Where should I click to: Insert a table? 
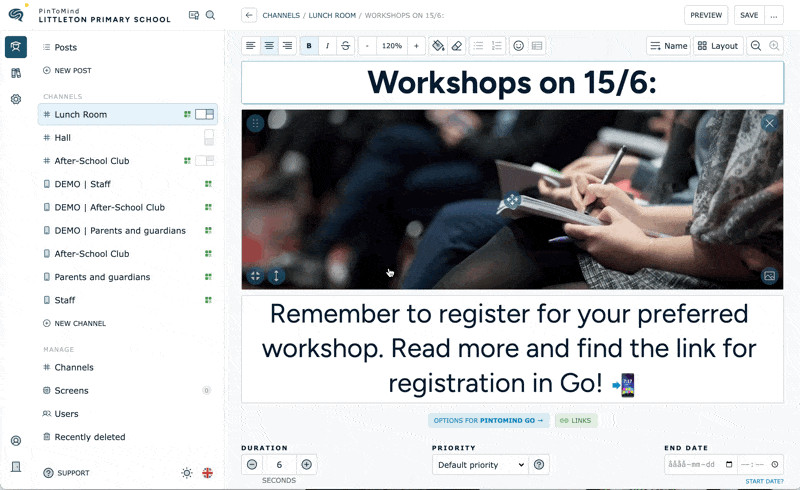click(537, 46)
